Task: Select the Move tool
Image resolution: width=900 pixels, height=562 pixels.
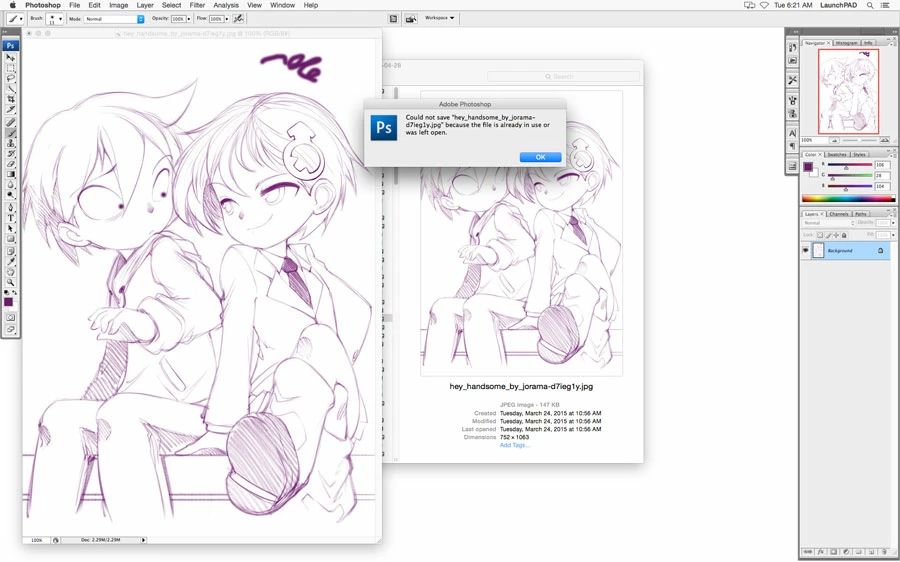Action: click(x=10, y=58)
